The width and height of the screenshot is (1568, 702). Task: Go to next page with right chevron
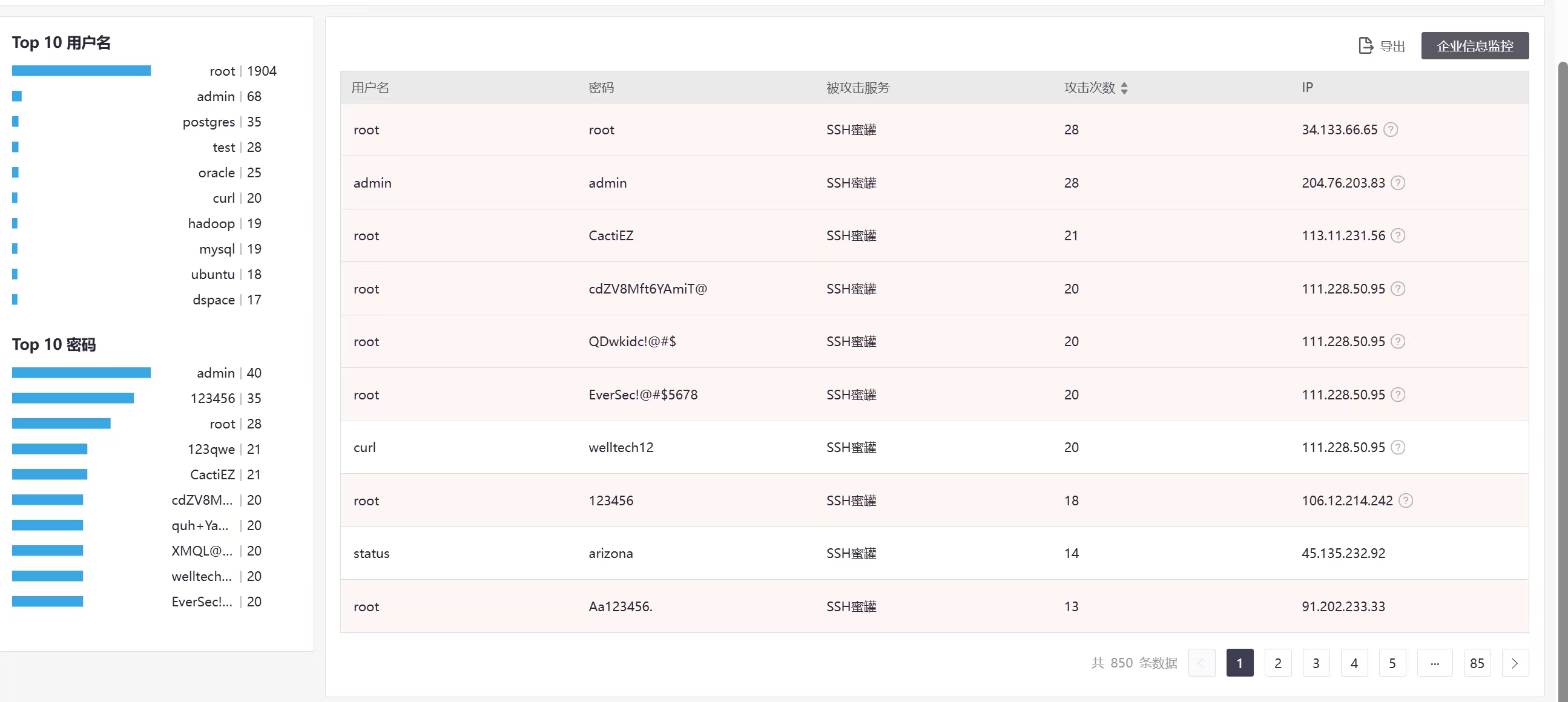[x=1515, y=663]
